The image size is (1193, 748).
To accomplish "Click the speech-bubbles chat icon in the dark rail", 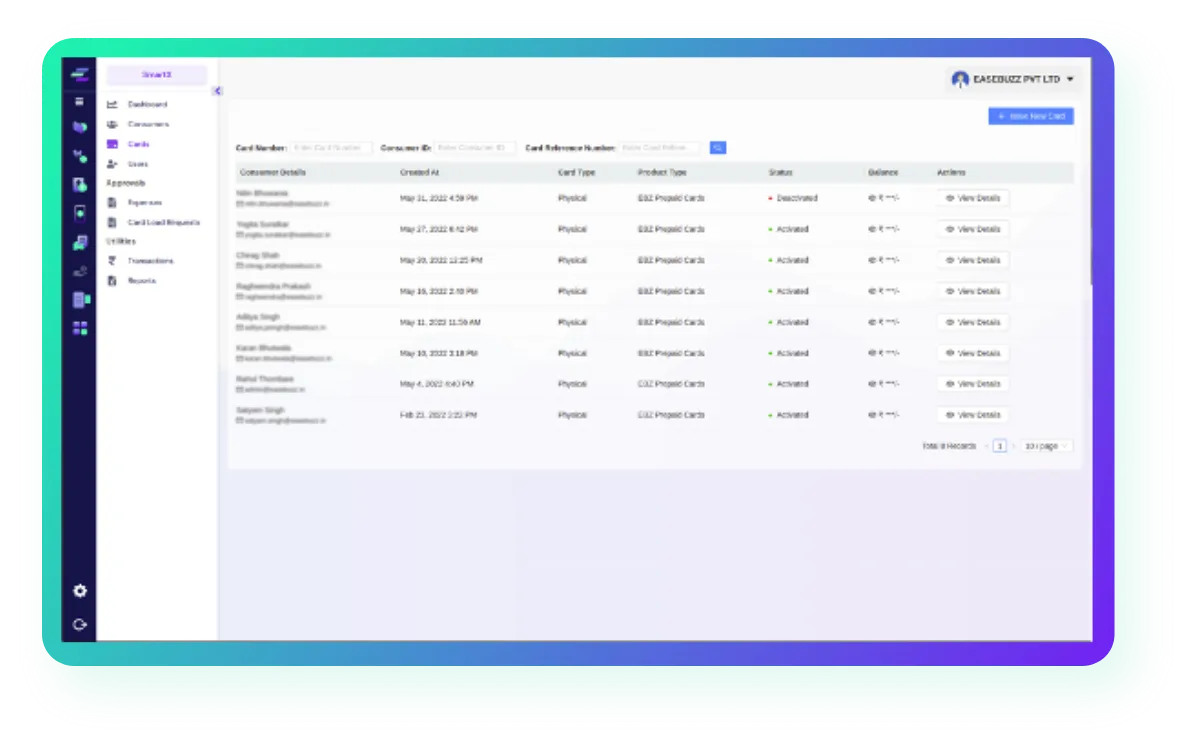I will [x=80, y=243].
